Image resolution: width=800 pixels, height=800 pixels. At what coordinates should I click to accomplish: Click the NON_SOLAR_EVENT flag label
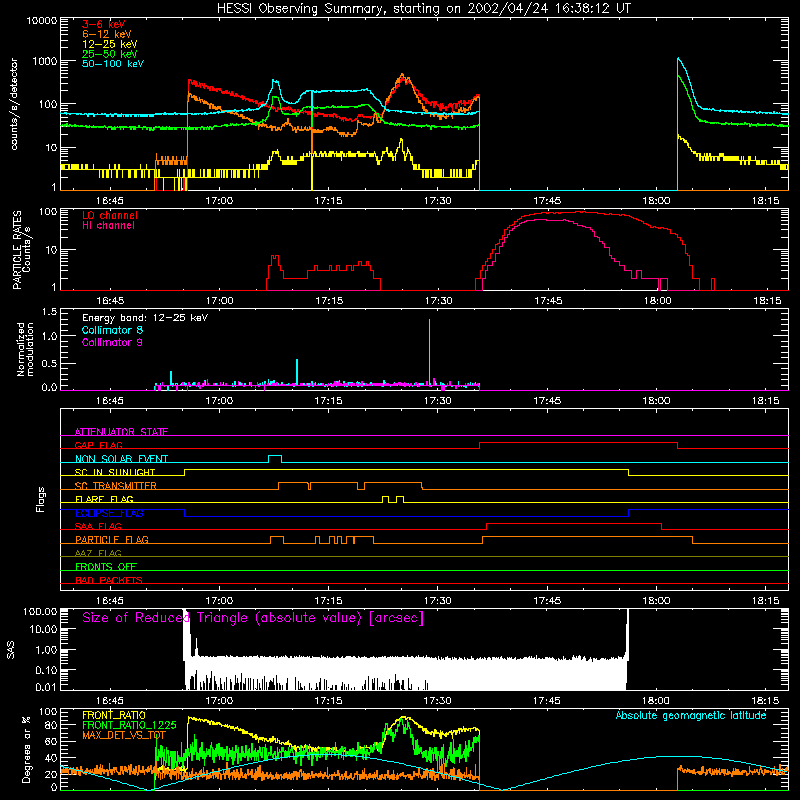(121, 459)
